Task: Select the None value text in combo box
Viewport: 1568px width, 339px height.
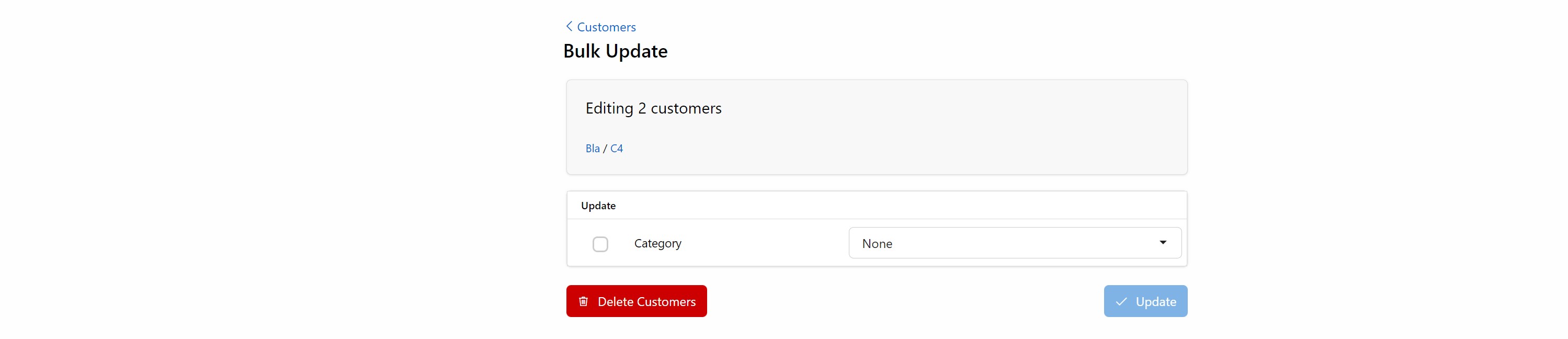Action: click(877, 243)
